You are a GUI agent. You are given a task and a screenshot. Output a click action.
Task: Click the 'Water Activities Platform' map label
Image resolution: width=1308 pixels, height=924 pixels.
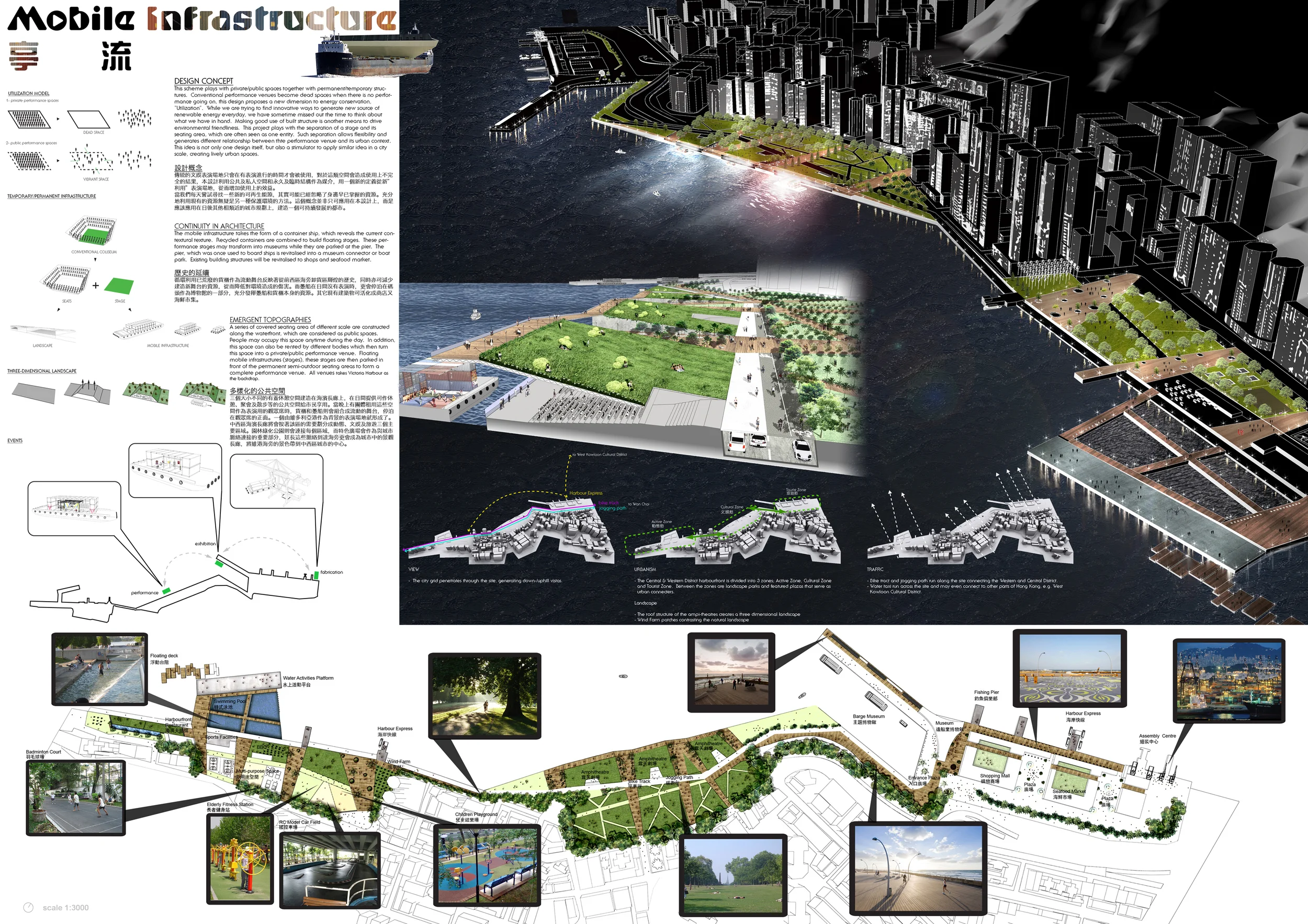308,678
